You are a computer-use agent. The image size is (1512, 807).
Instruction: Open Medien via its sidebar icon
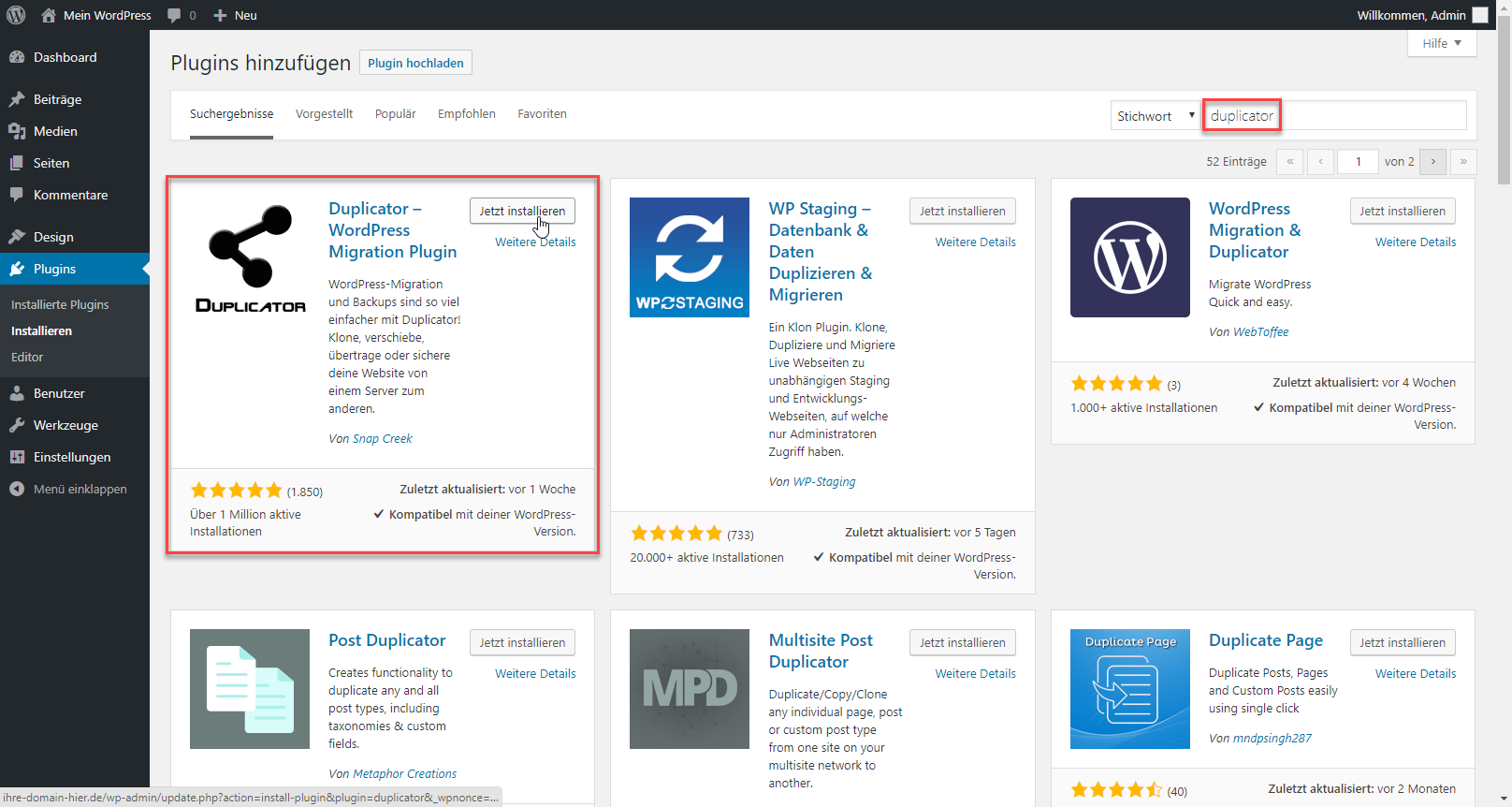pos(17,131)
